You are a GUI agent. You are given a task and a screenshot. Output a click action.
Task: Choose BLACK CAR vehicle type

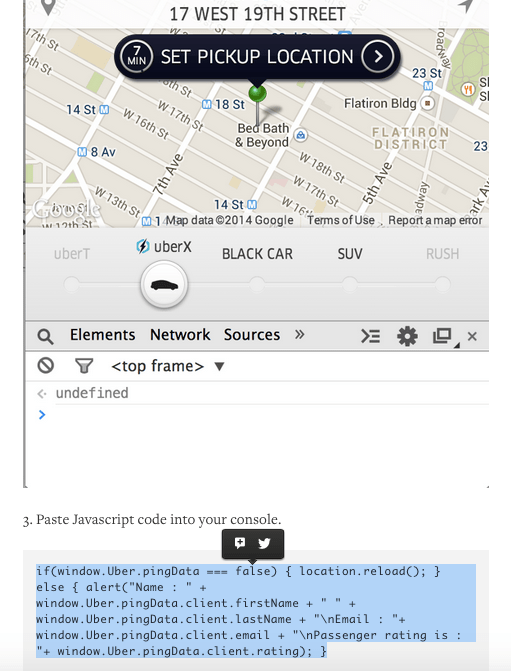tap(257, 254)
